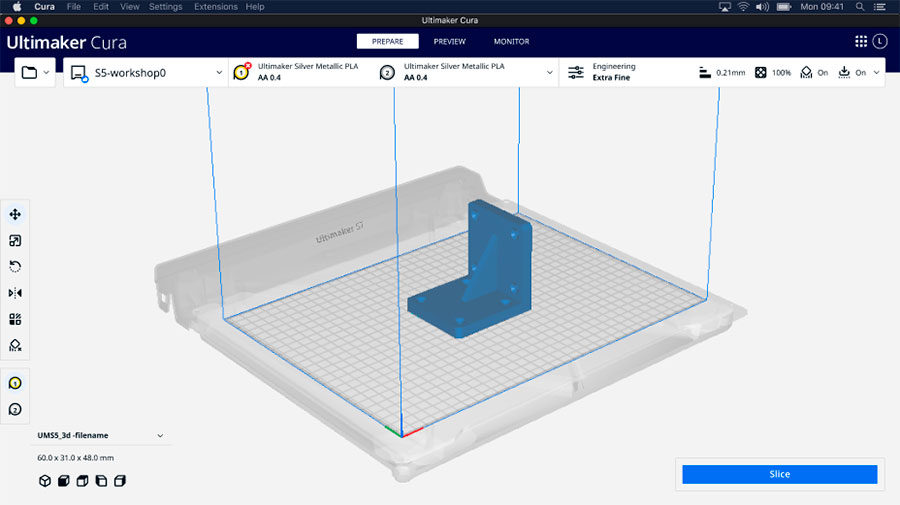
Task: Click the Wi-Fi status icon
Action: pos(743,7)
